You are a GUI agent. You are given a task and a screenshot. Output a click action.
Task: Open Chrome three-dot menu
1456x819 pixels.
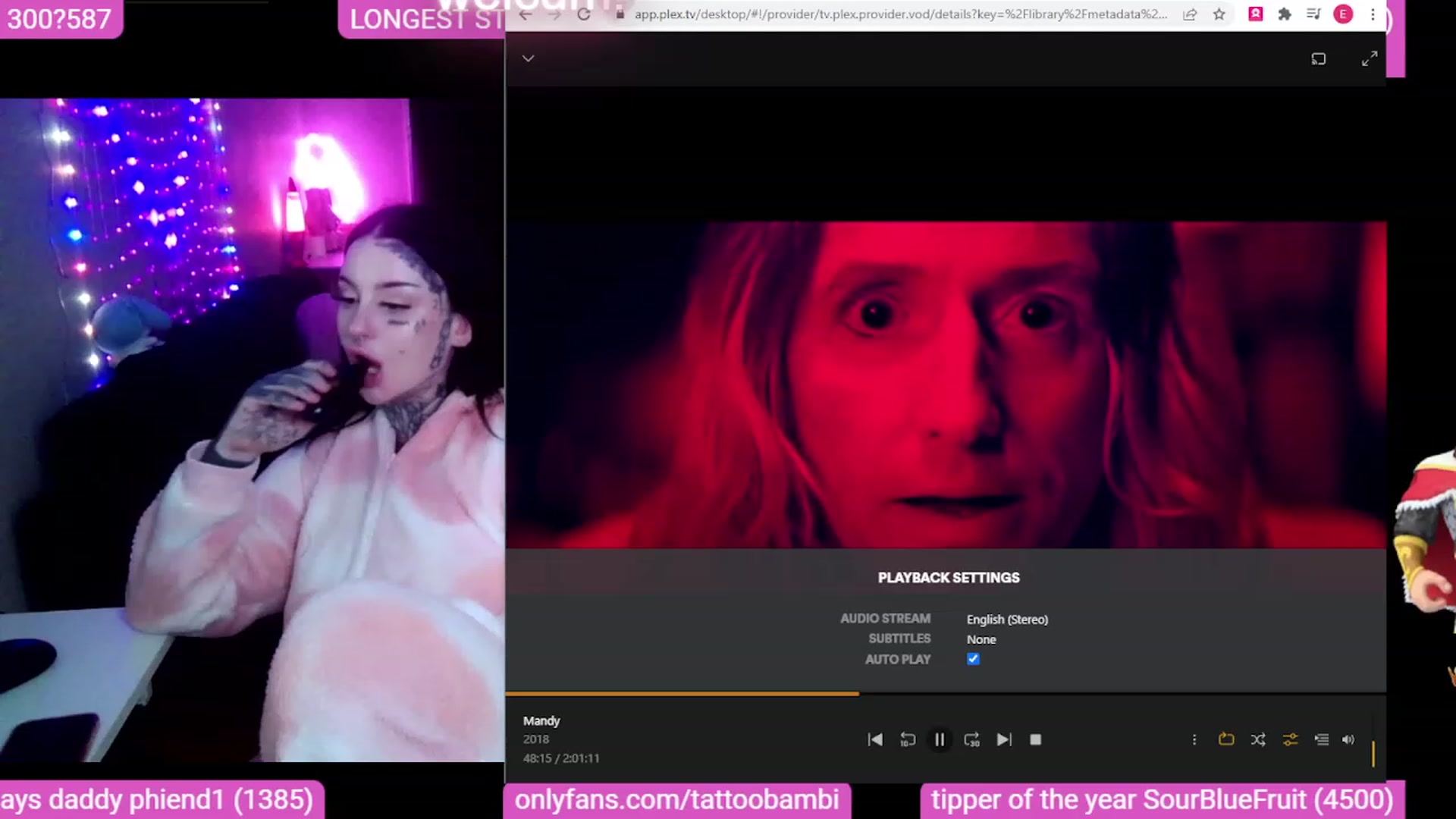[1373, 14]
